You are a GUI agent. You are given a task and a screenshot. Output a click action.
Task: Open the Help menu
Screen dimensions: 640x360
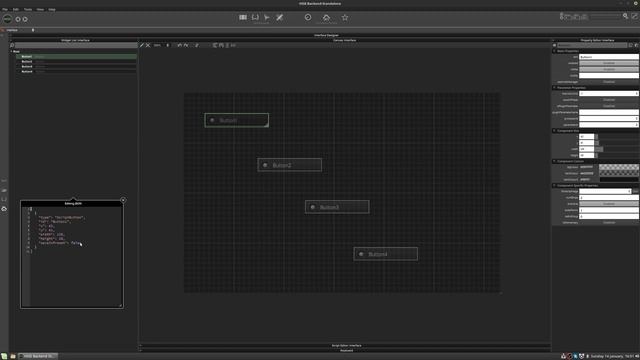click(x=52, y=9)
